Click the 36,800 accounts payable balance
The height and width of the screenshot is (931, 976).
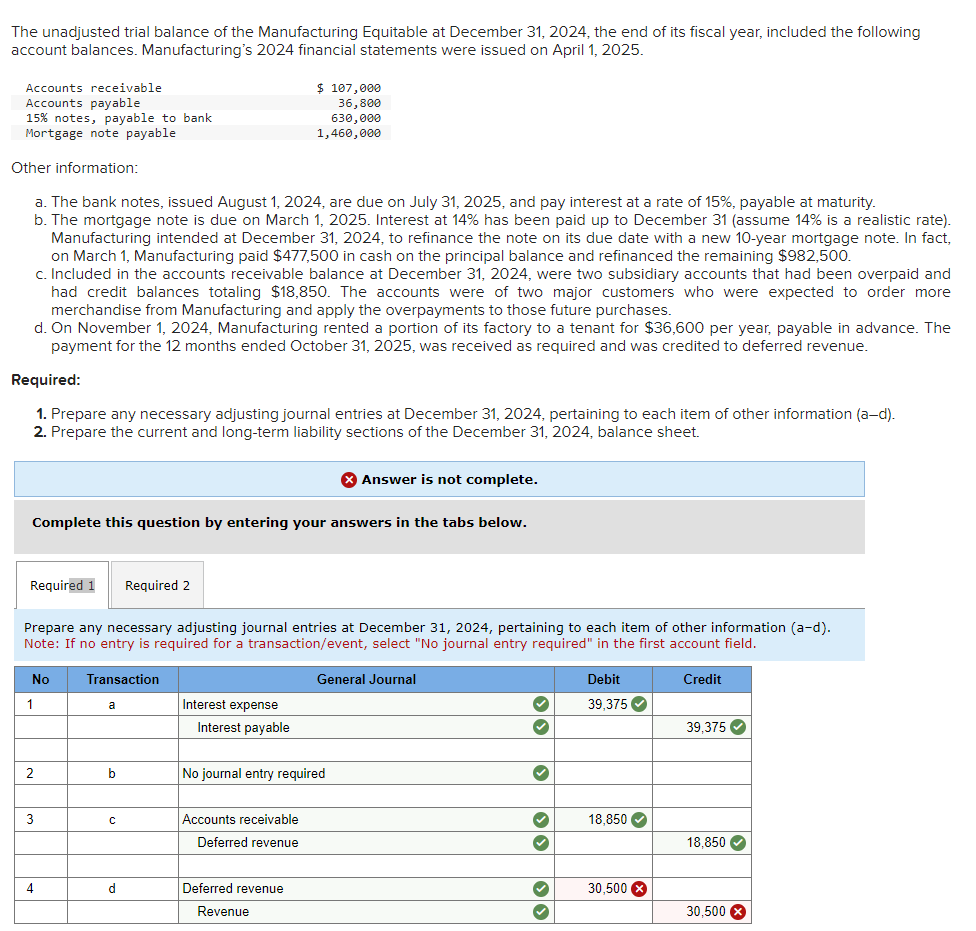(x=359, y=103)
